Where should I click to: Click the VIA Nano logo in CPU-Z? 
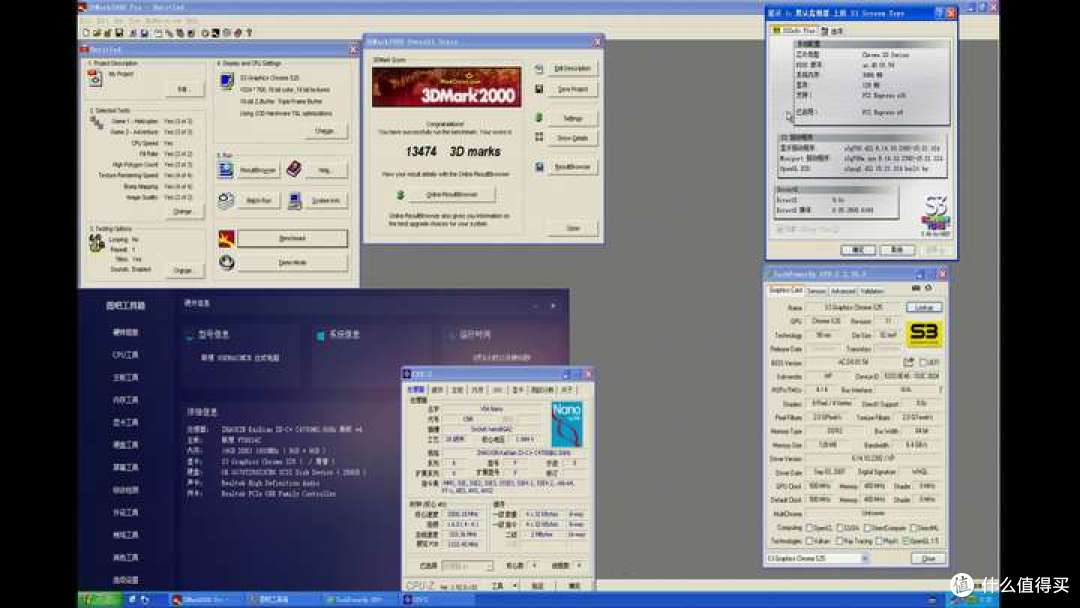tap(567, 425)
